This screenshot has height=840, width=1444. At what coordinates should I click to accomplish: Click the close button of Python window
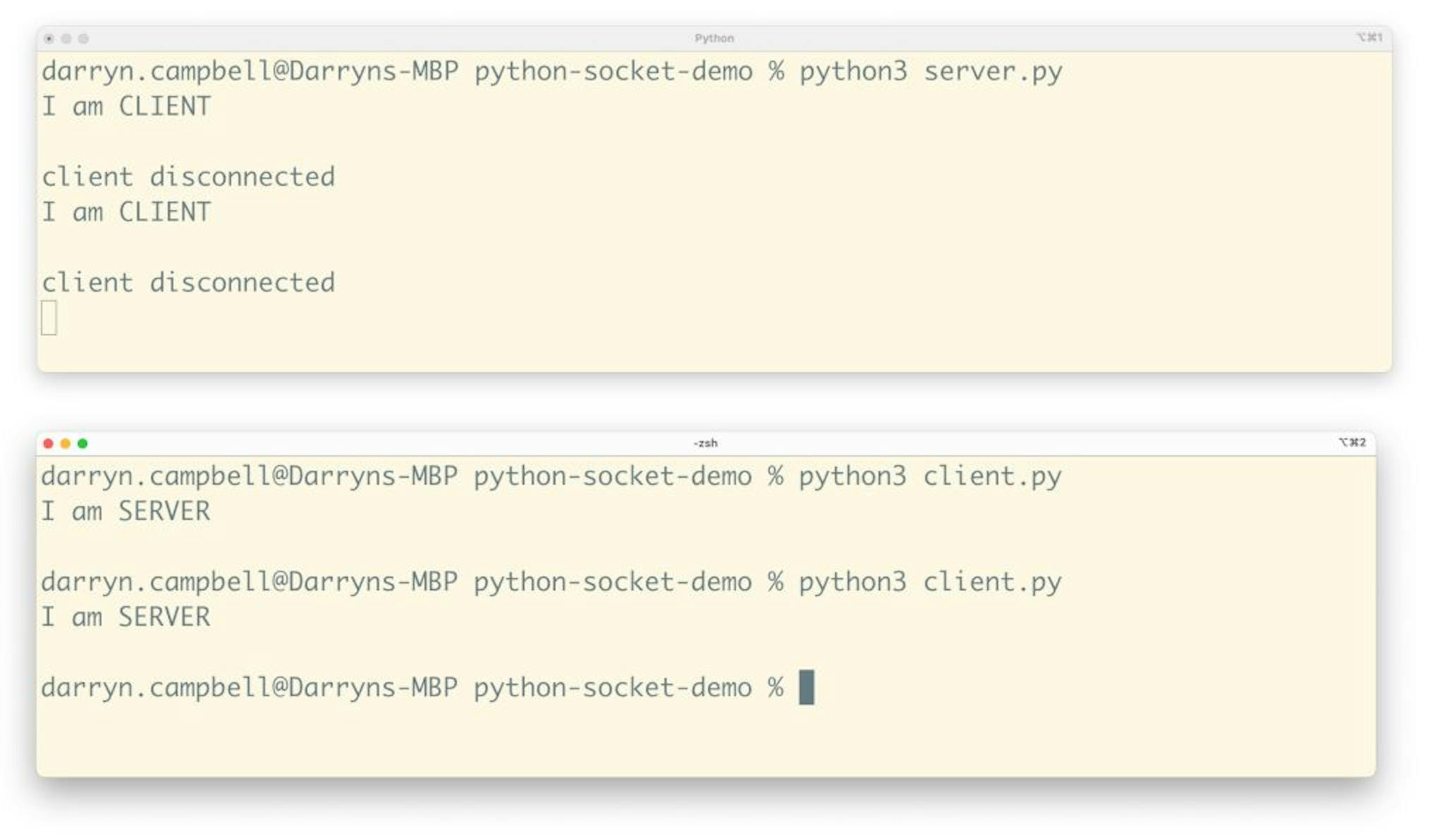click(x=49, y=39)
